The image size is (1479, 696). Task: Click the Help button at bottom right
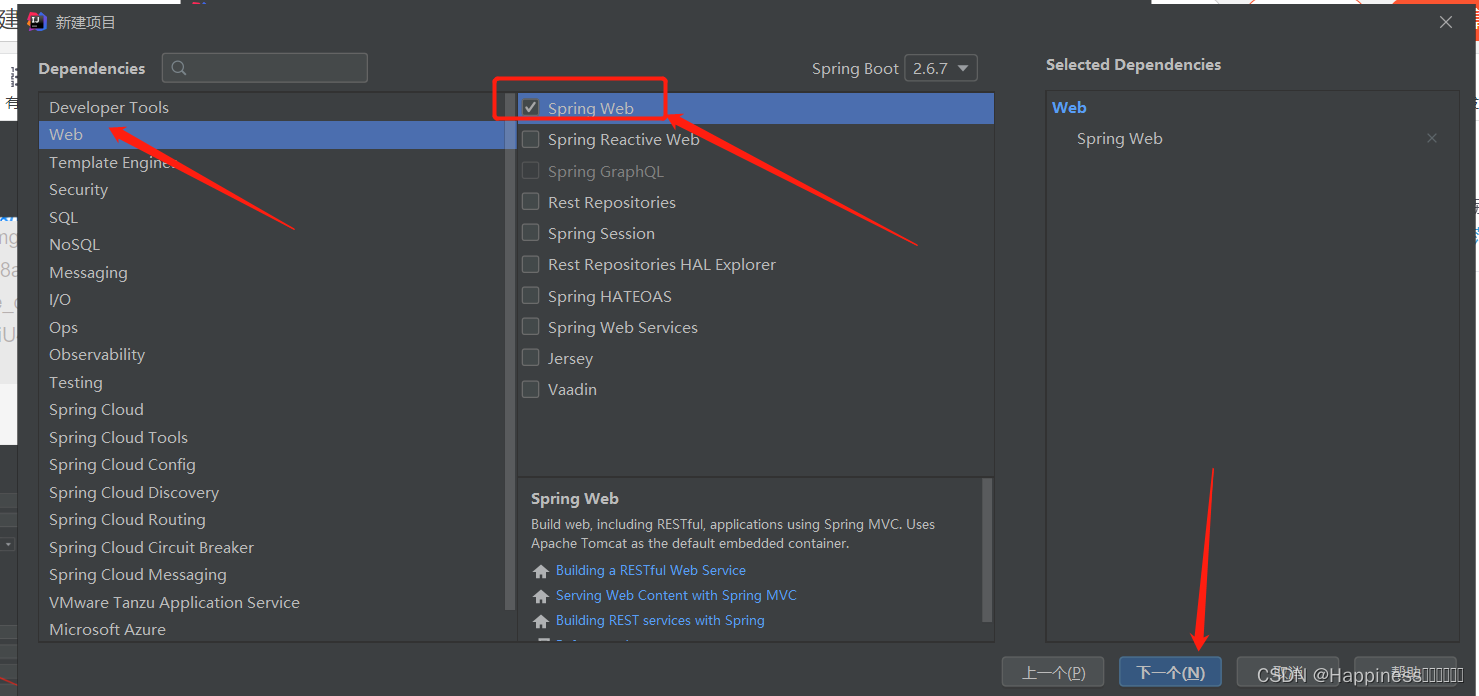point(1405,673)
